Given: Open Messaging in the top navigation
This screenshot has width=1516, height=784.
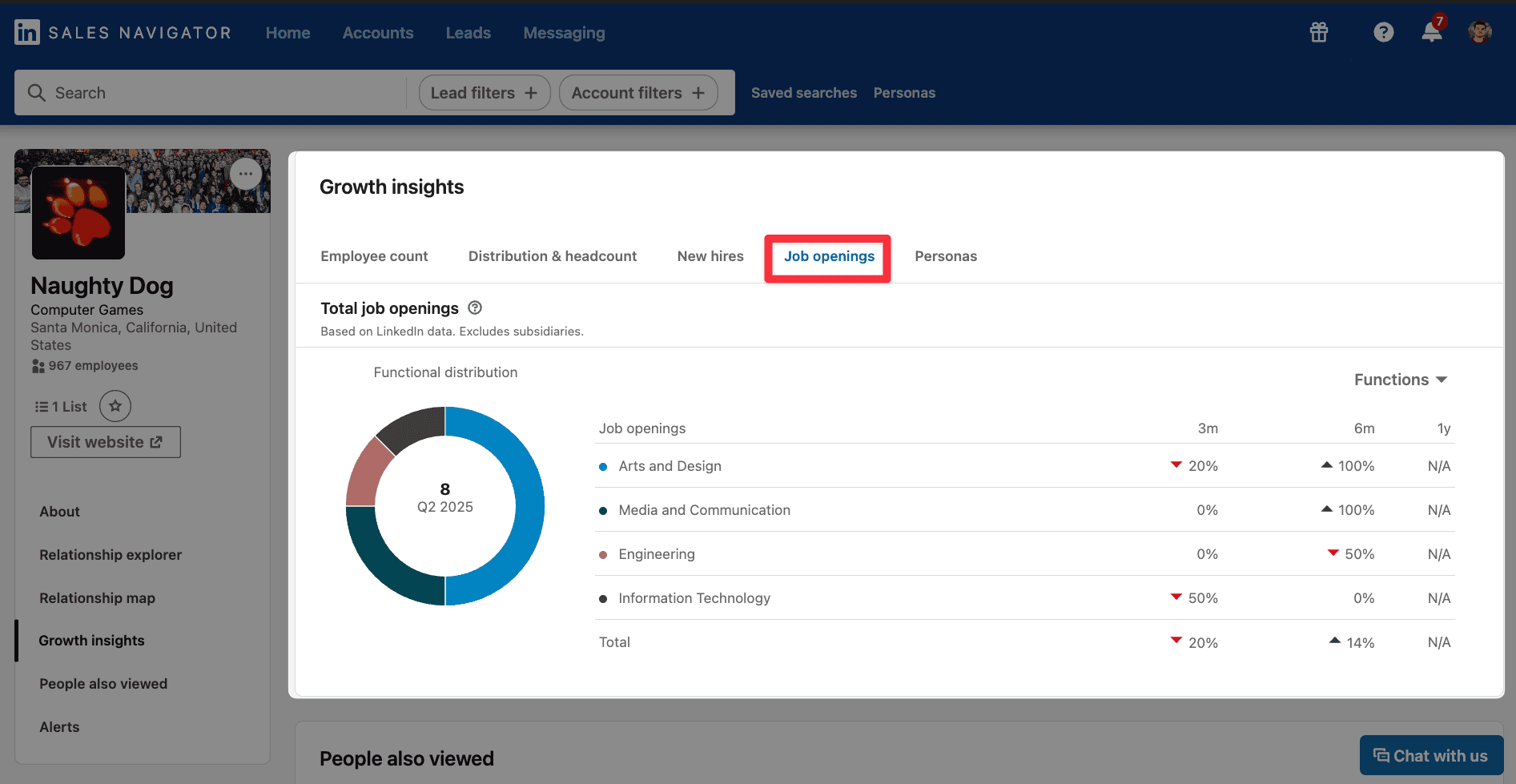Looking at the screenshot, I should [565, 33].
